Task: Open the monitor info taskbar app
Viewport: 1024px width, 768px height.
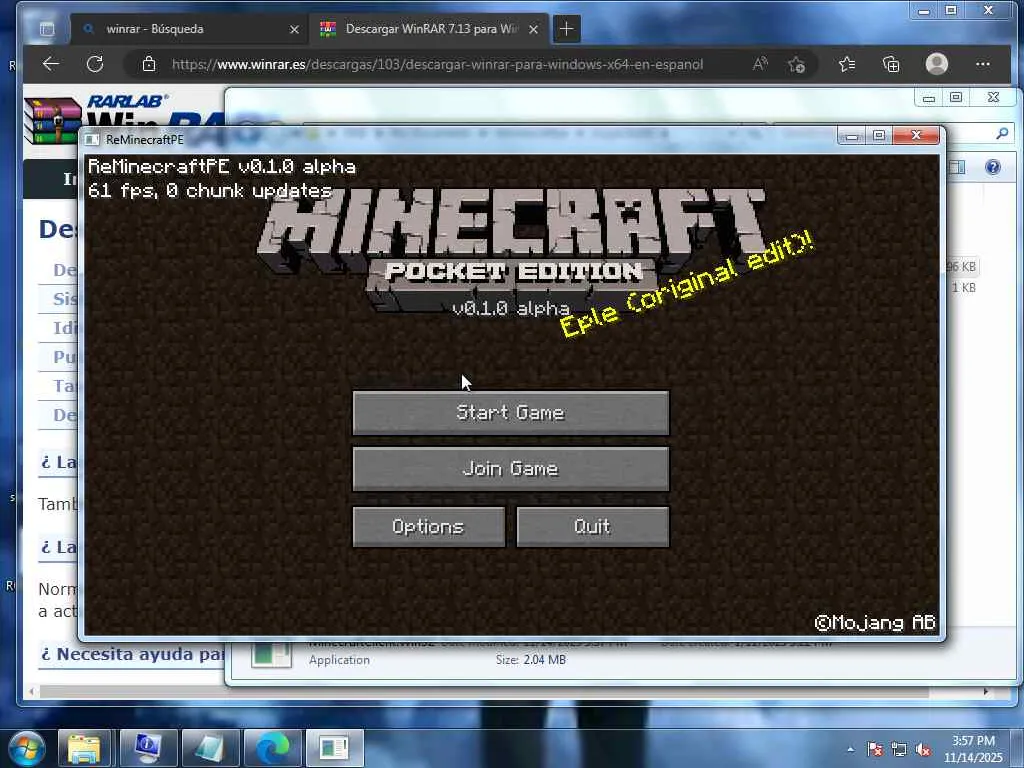Action: (x=148, y=748)
